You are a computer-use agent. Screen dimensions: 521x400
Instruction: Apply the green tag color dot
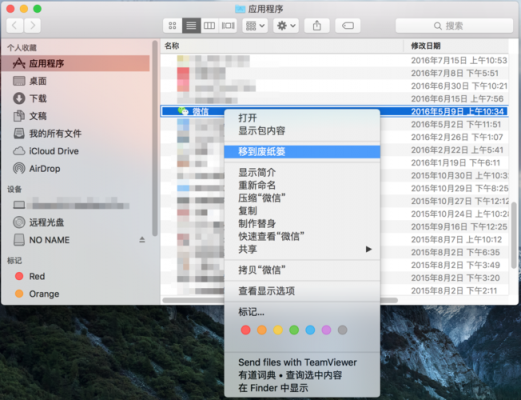(x=294, y=330)
